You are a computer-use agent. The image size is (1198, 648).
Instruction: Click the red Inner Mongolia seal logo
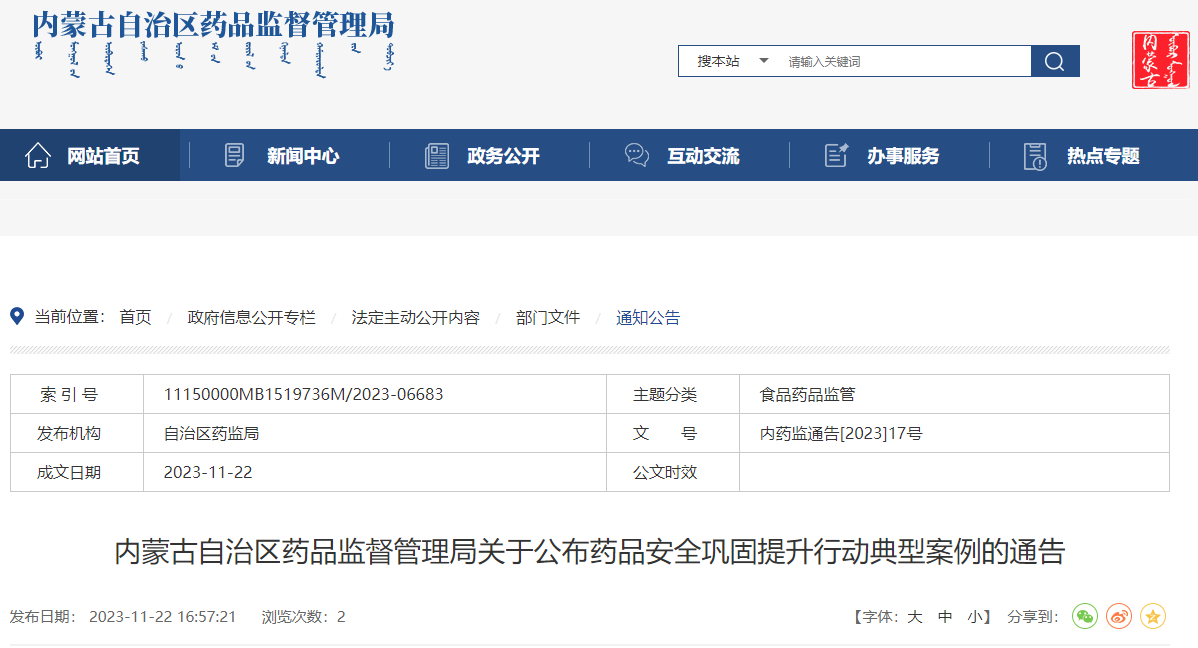(1160, 60)
